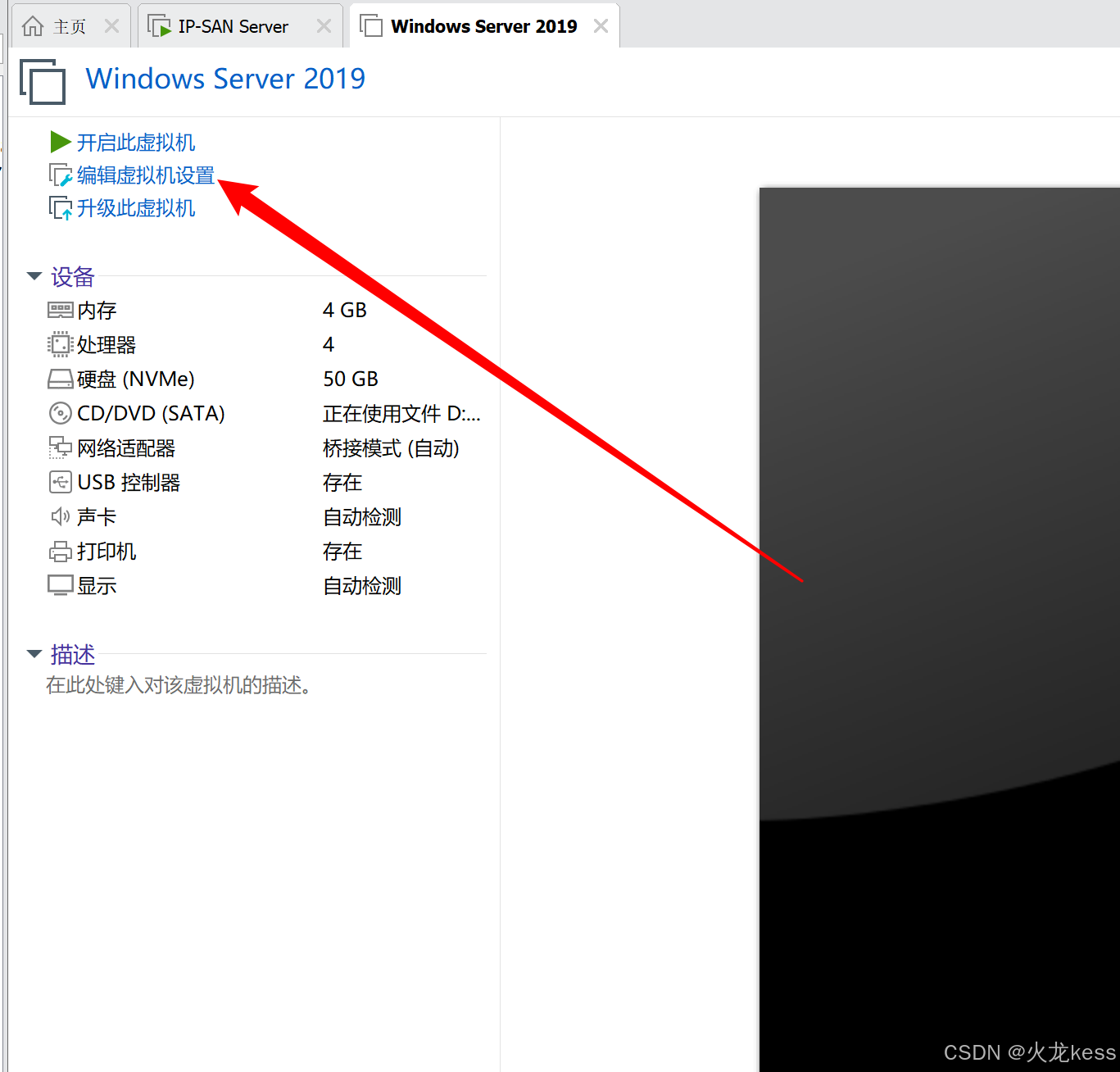Close the Windows Server 2019 tab
This screenshot has height=1072, width=1120.
[601, 26]
